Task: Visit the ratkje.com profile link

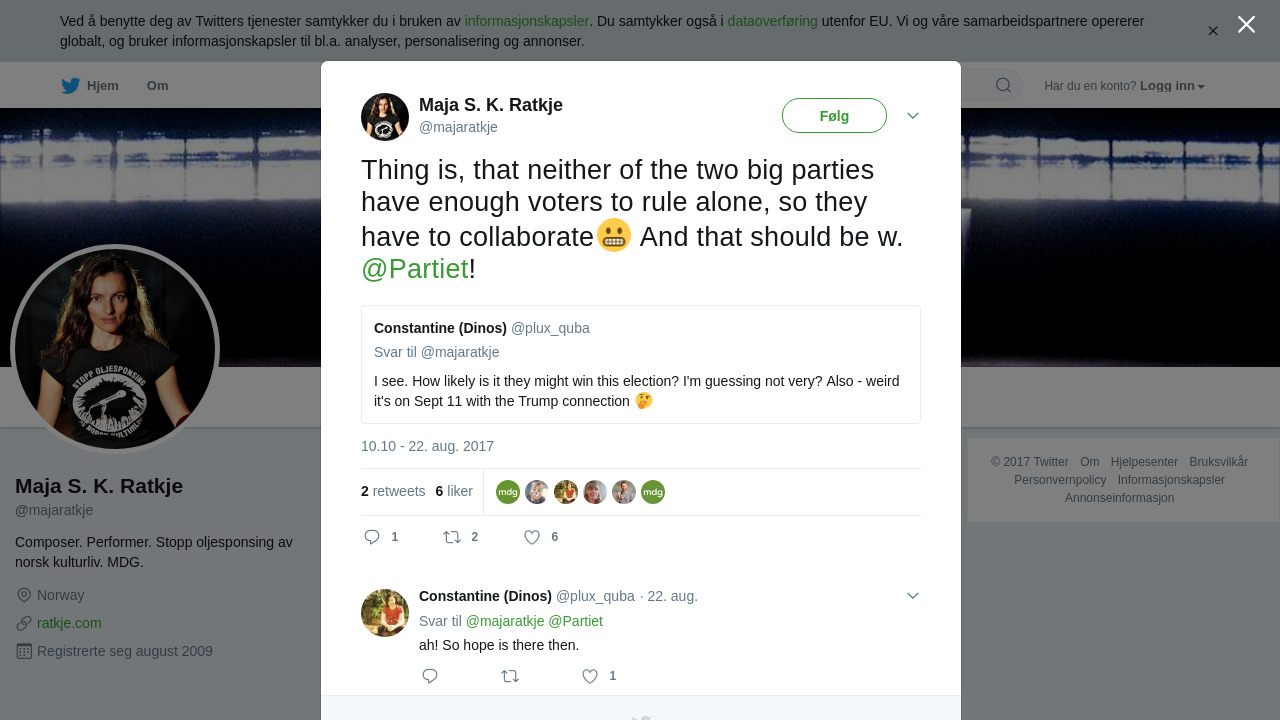Action: click(69, 623)
